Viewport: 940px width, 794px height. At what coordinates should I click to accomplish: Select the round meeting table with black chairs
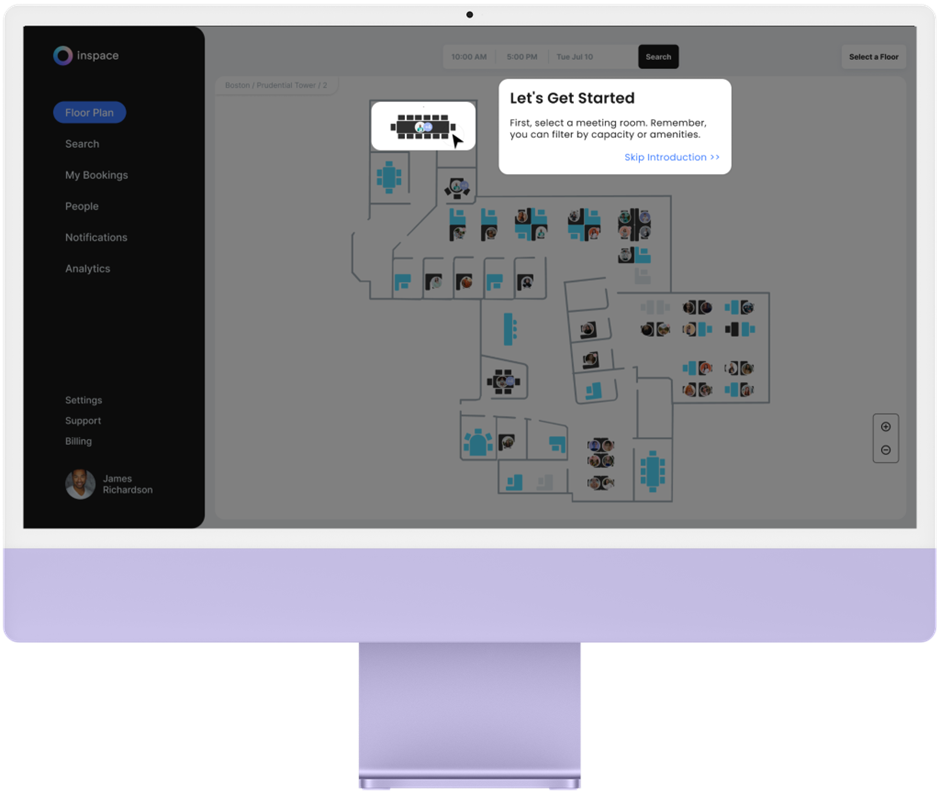pyautogui.click(x=503, y=381)
